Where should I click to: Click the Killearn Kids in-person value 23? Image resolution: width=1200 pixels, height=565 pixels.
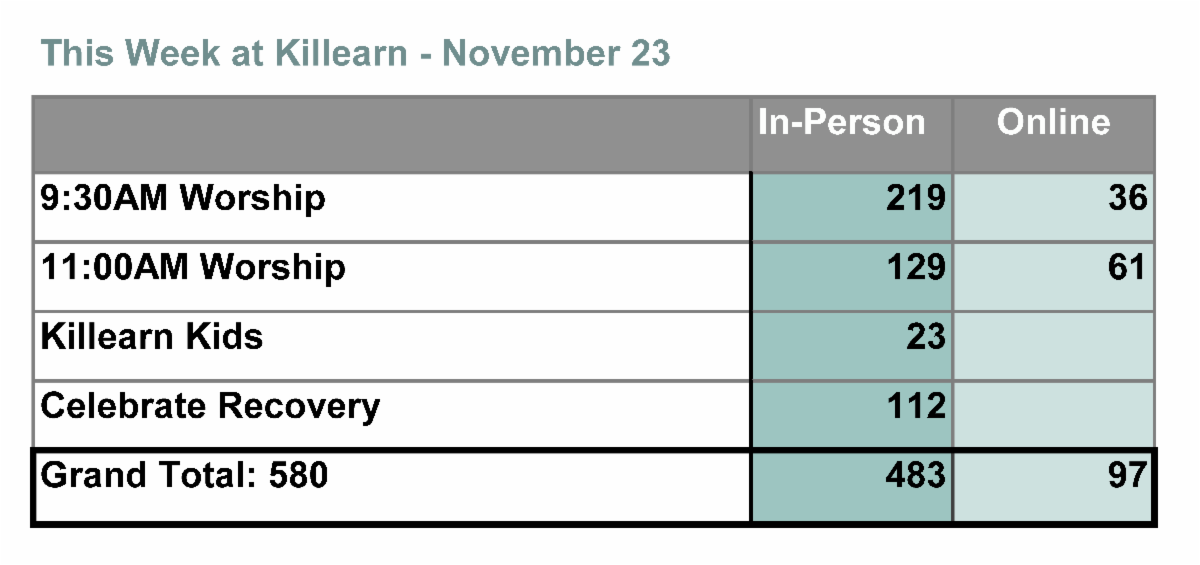coord(925,337)
